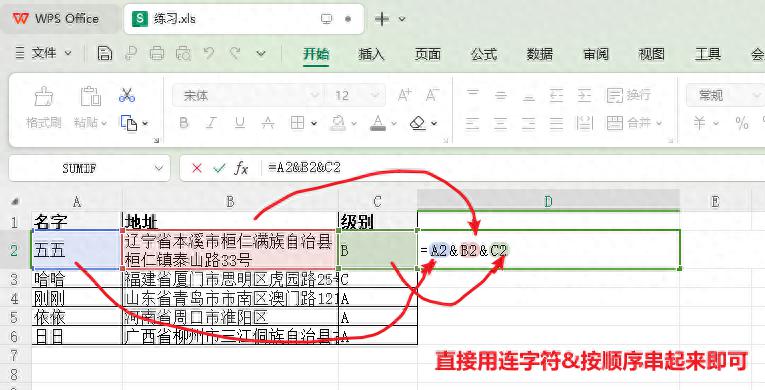Decrease font size with A- icon
Screen dimensions: 765x390
pos(432,95)
